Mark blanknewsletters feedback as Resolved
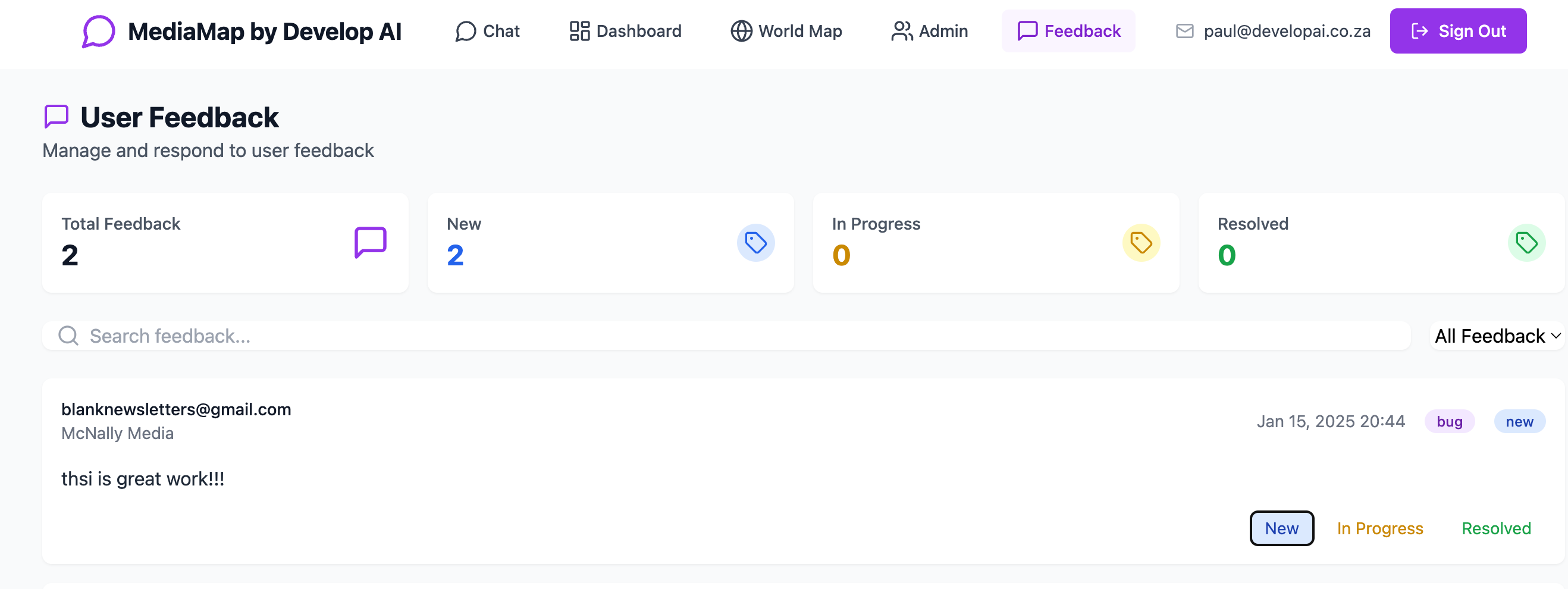This screenshot has height=589, width=1568. 1496,528
